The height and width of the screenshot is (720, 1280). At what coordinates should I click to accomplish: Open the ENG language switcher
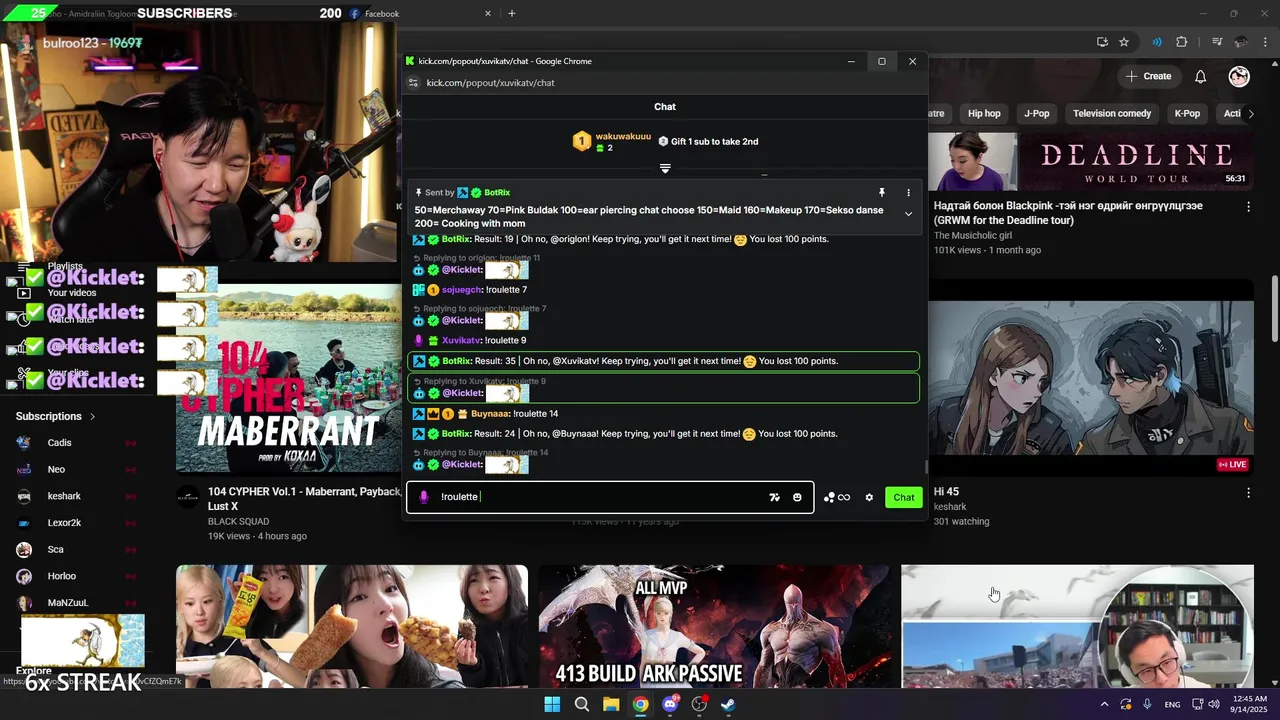coord(1172,704)
